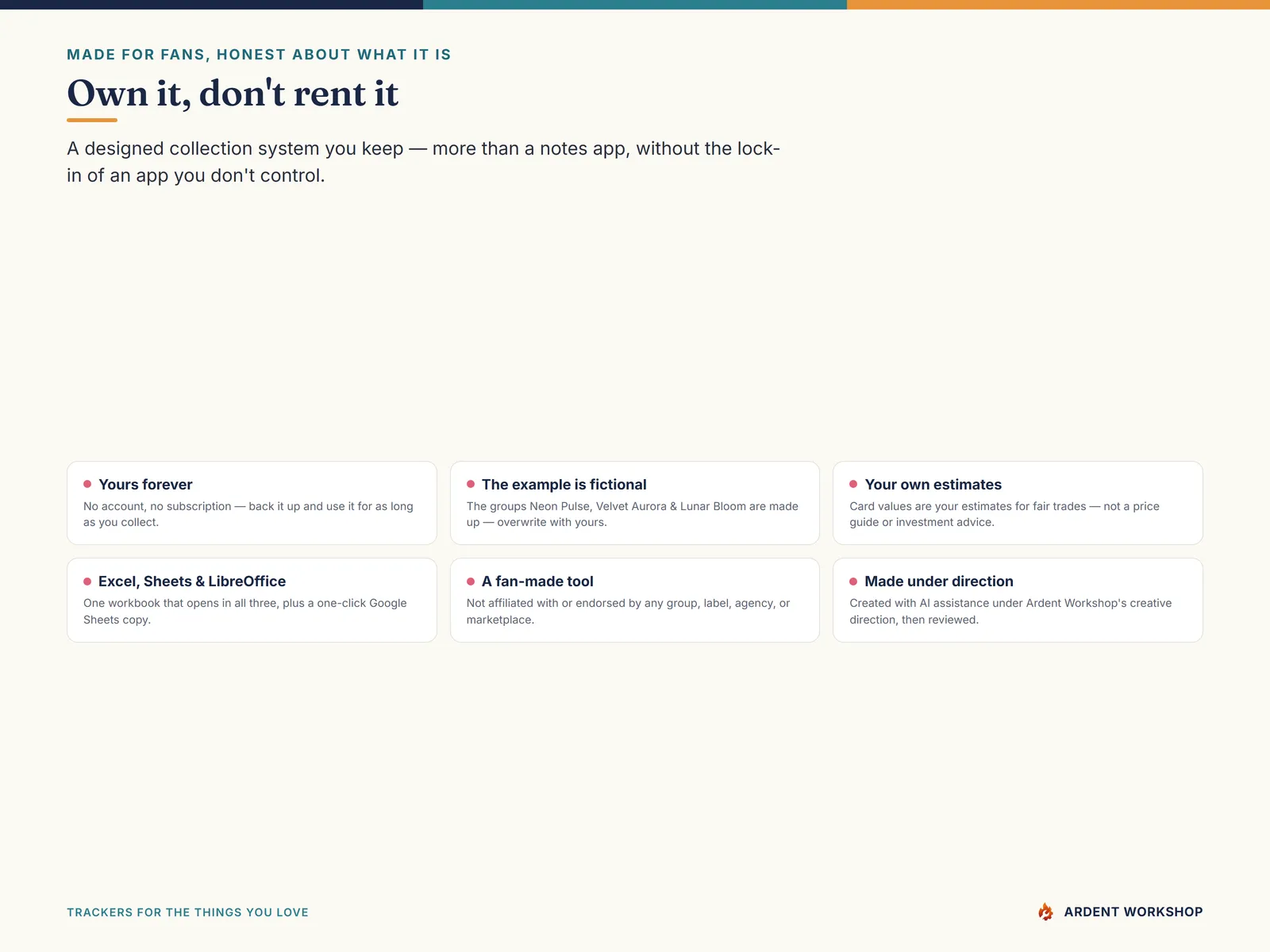The height and width of the screenshot is (952, 1270).
Task: Click the Ardent Workshop flame logo icon
Action: (x=1045, y=912)
